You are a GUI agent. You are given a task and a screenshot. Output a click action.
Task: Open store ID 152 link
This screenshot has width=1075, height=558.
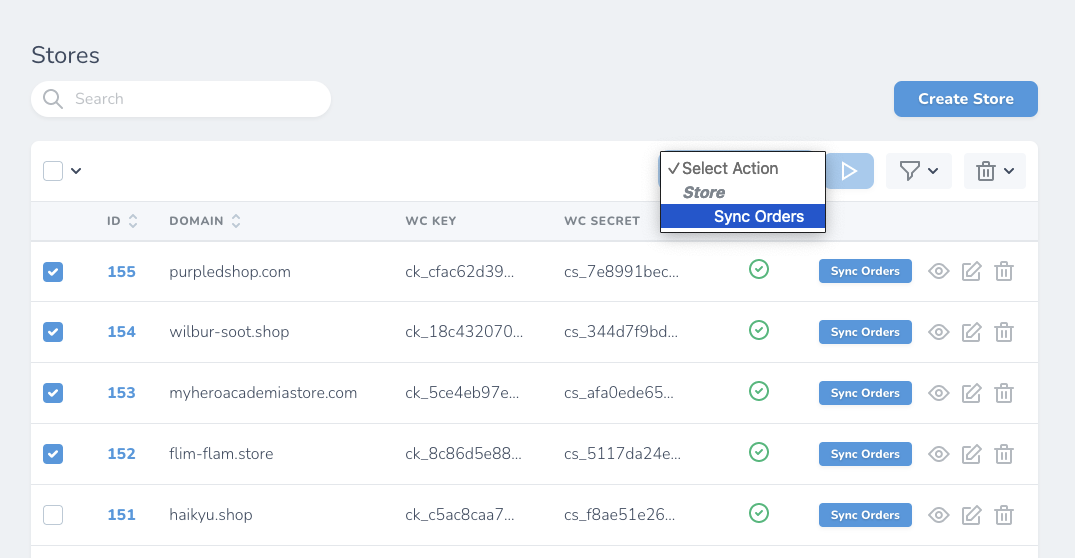pyautogui.click(x=121, y=454)
